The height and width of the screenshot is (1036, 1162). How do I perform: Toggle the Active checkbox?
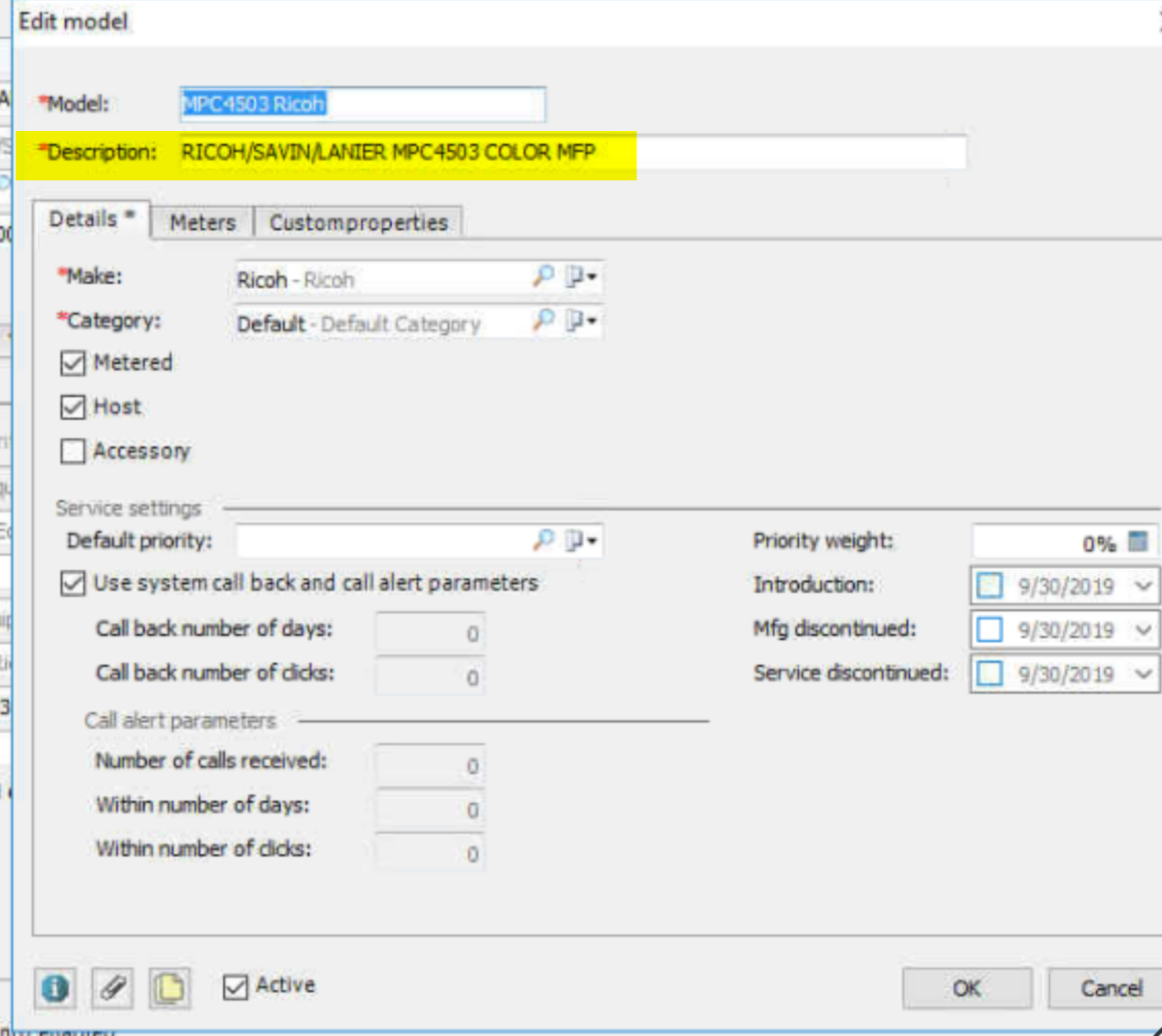236,987
